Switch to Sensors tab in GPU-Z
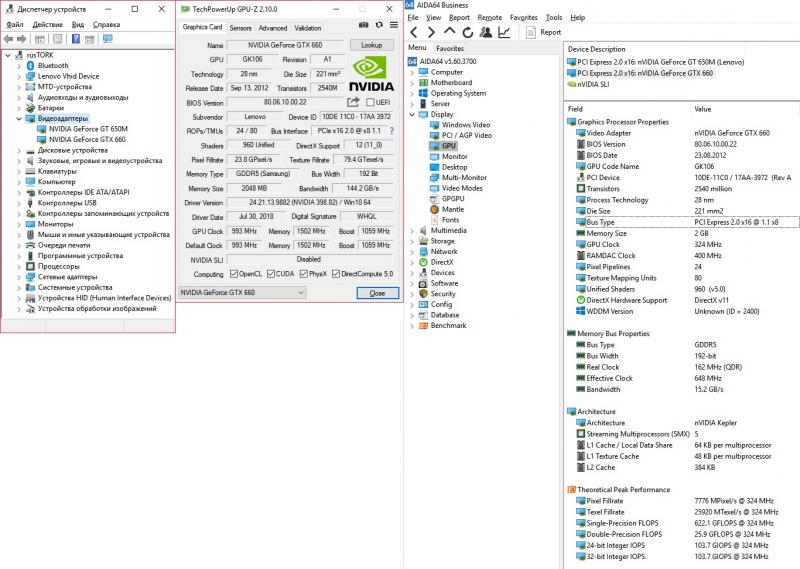 tap(240, 28)
